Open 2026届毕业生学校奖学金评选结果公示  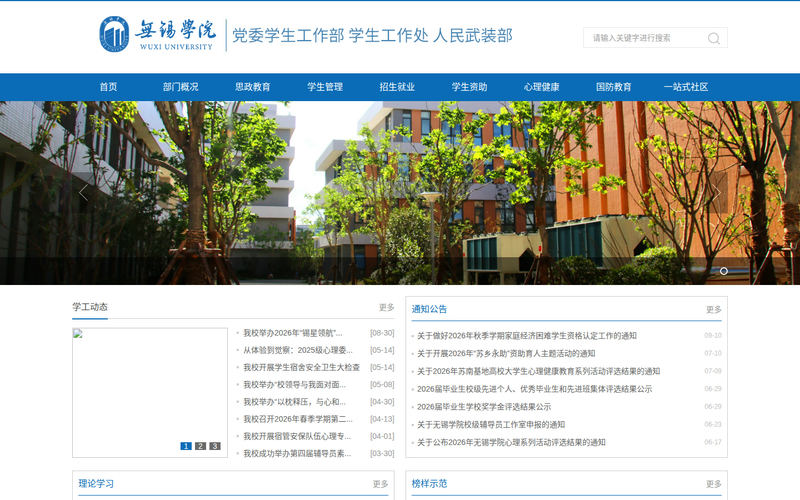coord(484,407)
